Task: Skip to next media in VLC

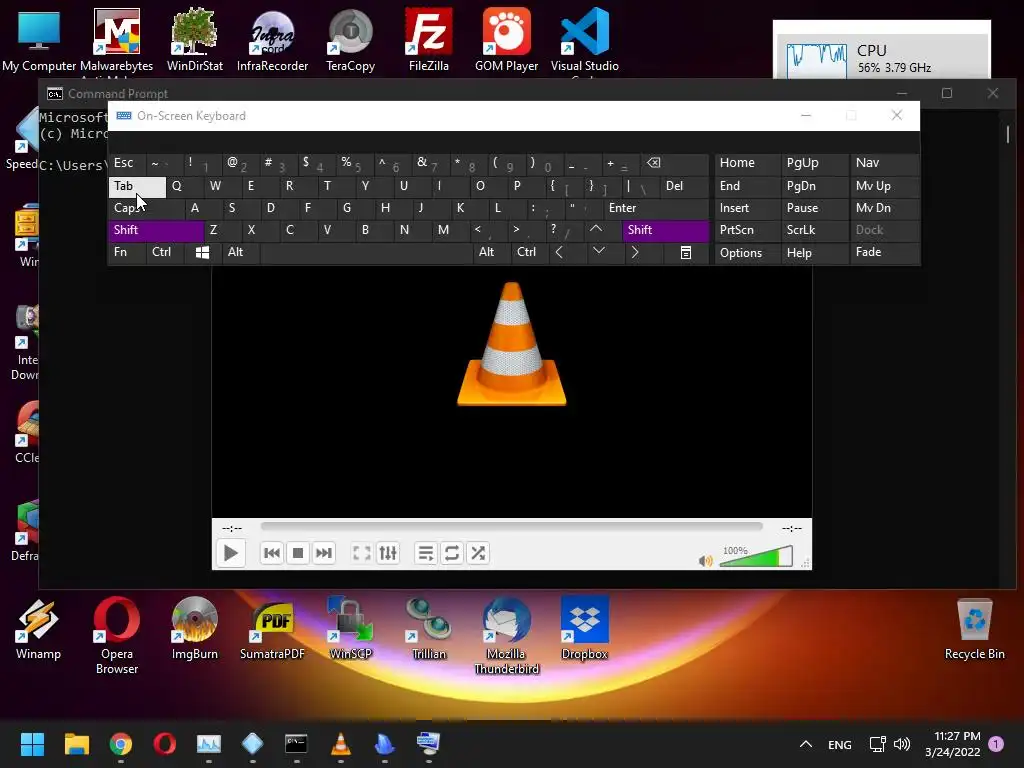Action: pyautogui.click(x=324, y=553)
